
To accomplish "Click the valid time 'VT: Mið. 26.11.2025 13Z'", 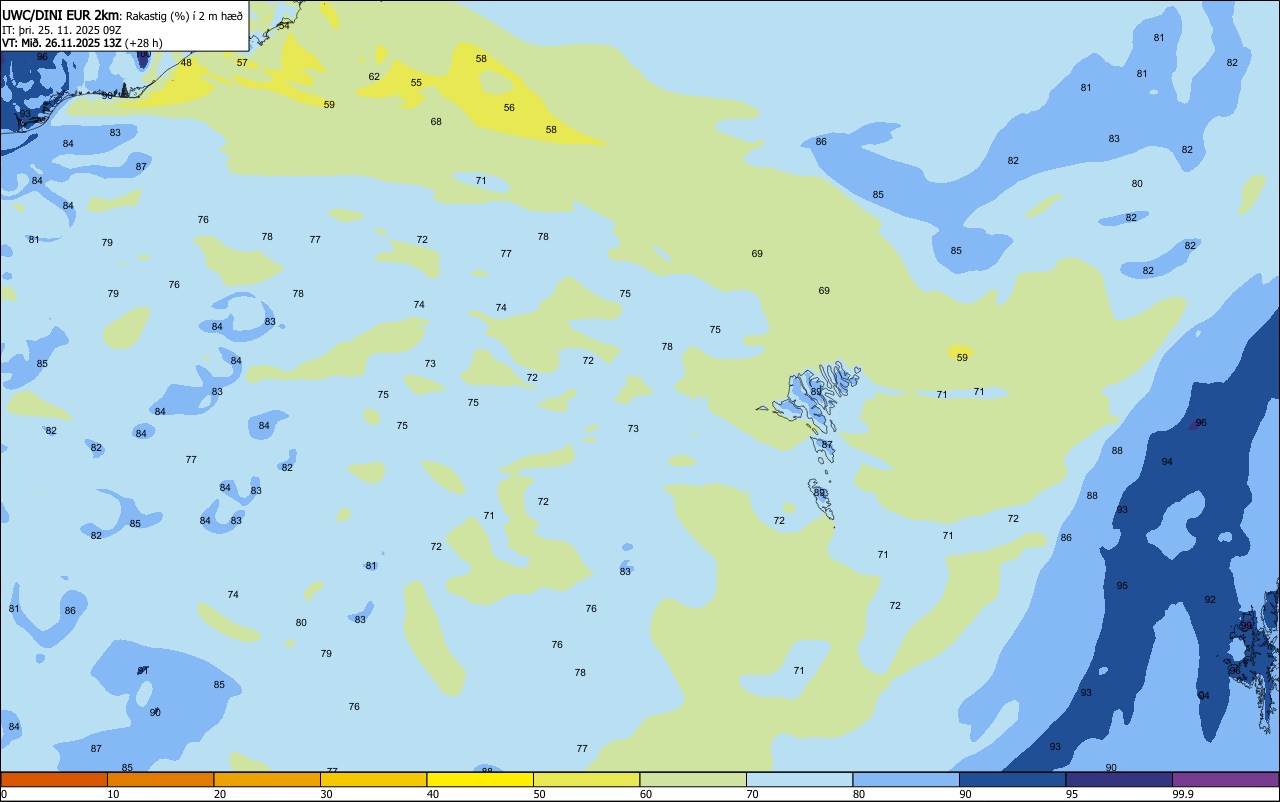I will click(x=62, y=42).
